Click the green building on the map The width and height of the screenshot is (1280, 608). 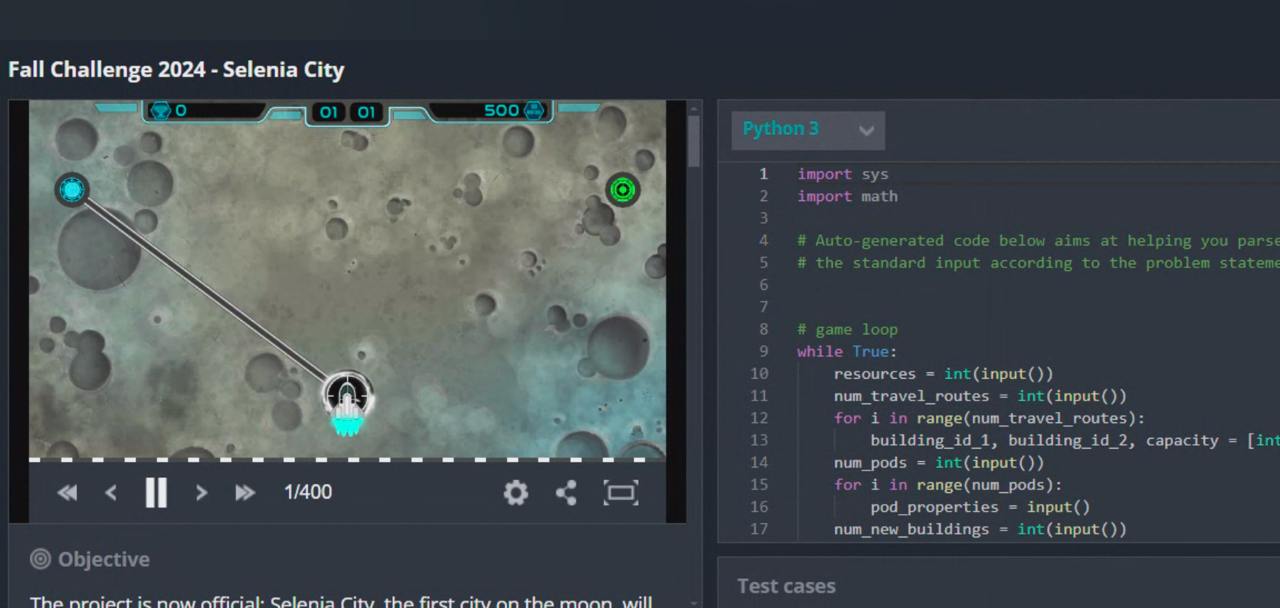tap(622, 189)
